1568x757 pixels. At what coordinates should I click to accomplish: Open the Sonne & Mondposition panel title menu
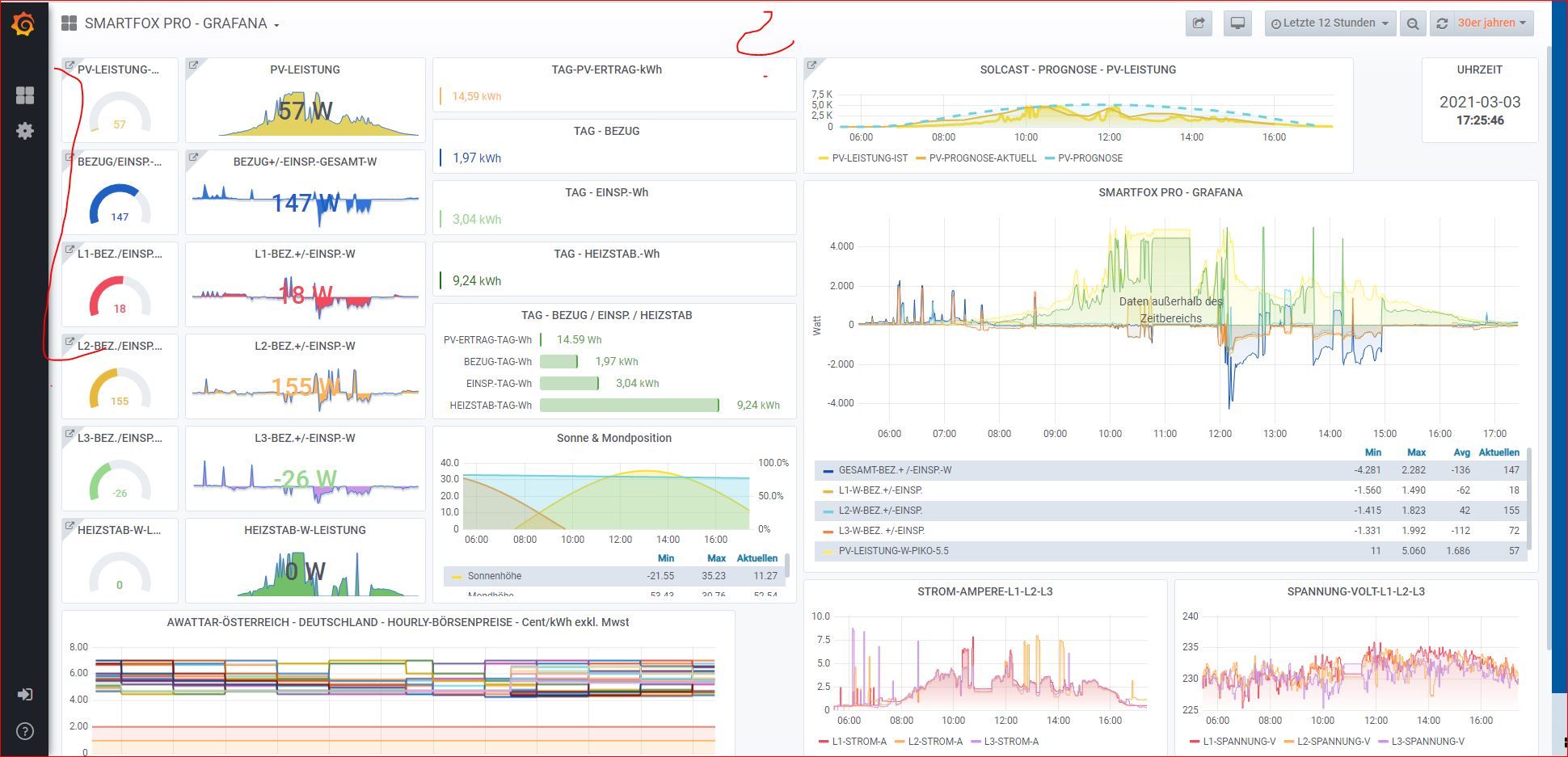pos(614,438)
